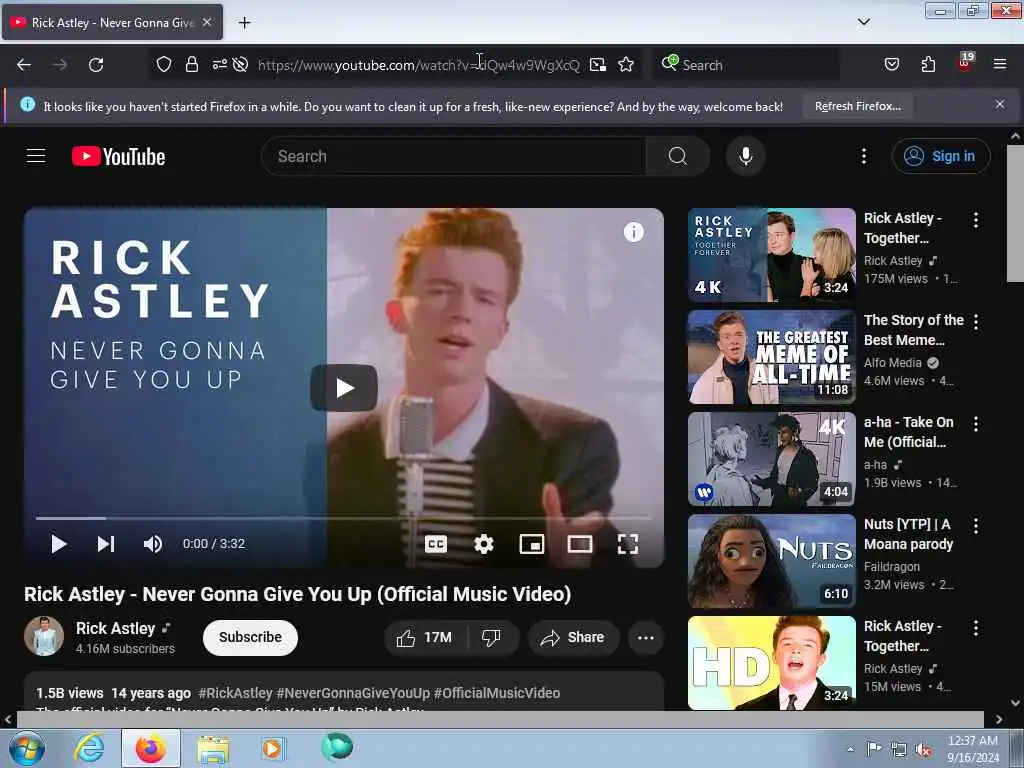Click the YouTube search magnifier button

(678, 156)
